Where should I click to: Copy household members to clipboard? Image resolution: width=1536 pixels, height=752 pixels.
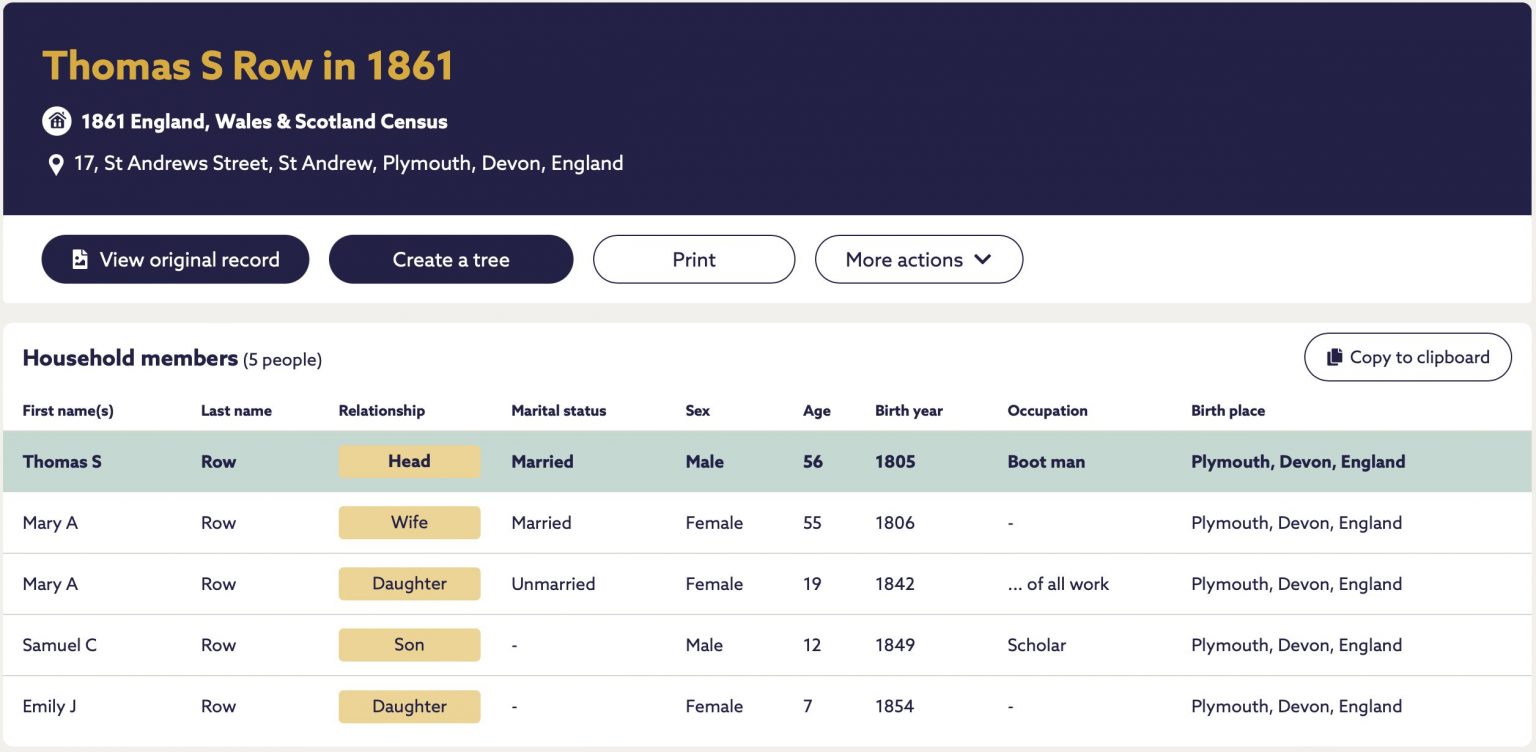tap(1408, 357)
